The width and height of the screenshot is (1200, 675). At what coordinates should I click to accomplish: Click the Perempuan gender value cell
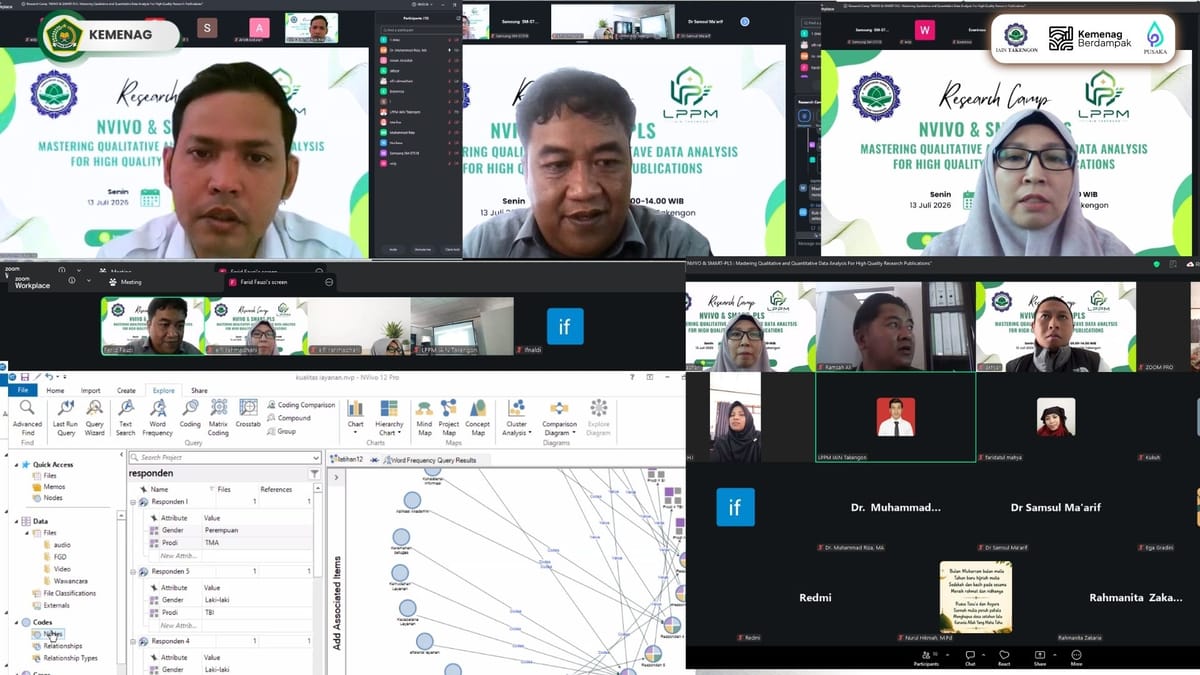pyautogui.click(x=221, y=530)
